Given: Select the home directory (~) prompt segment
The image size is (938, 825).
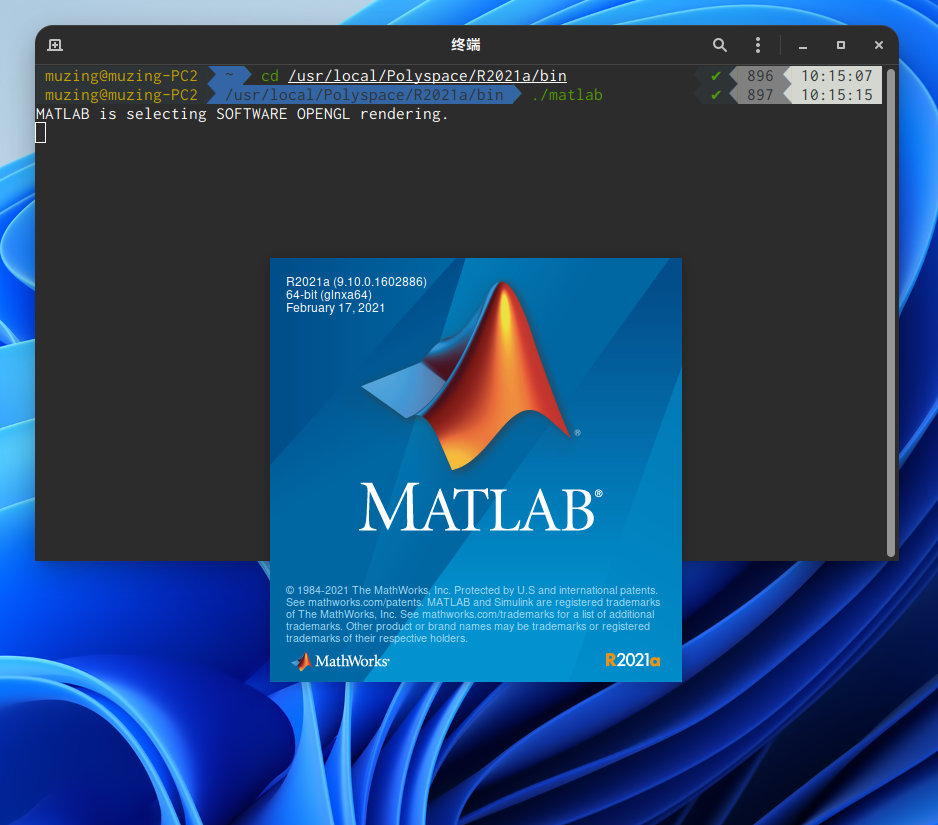Looking at the screenshot, I should (x=231, y=76).
